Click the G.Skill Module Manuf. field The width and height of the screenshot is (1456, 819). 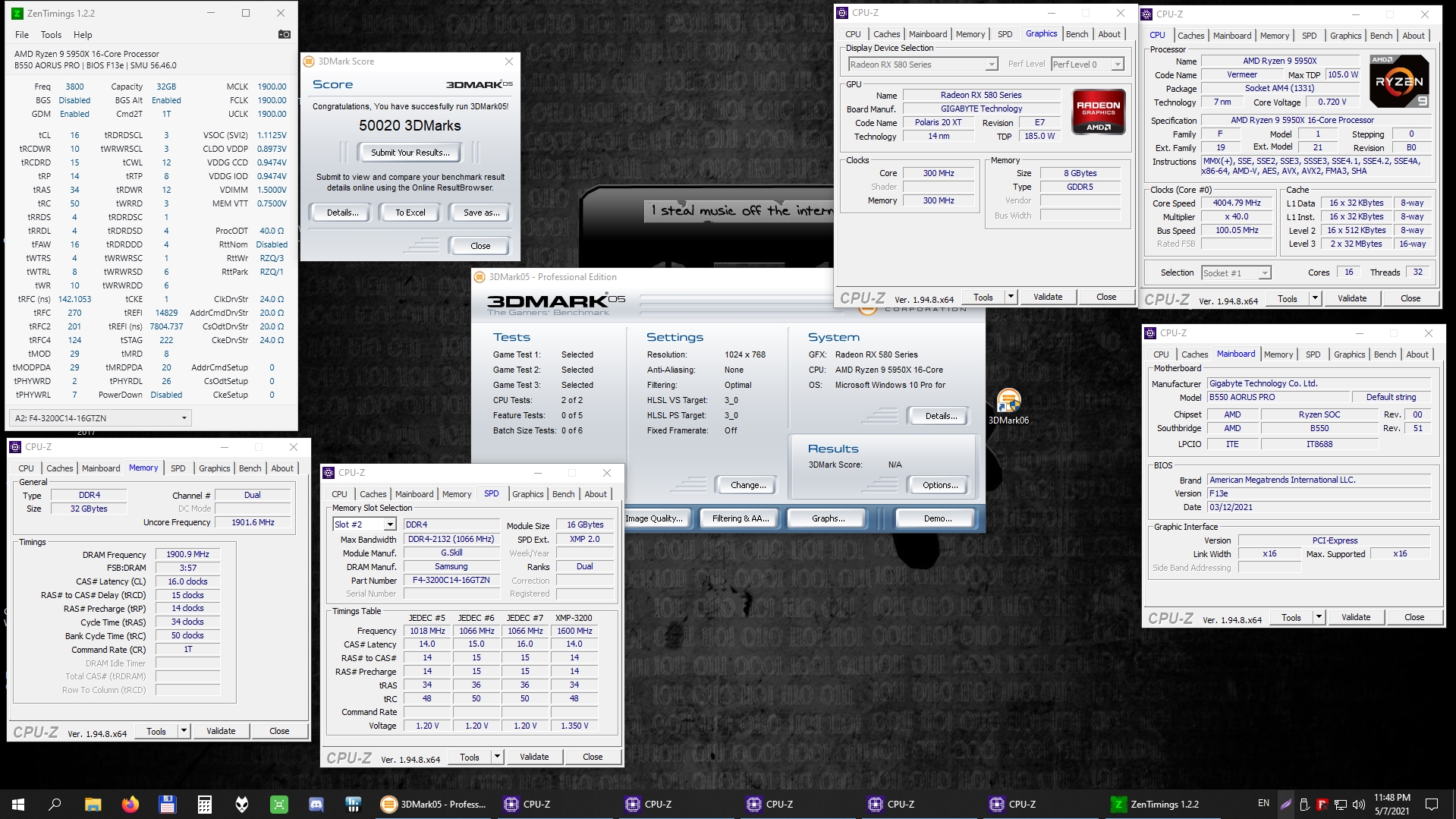coord(451,553)
